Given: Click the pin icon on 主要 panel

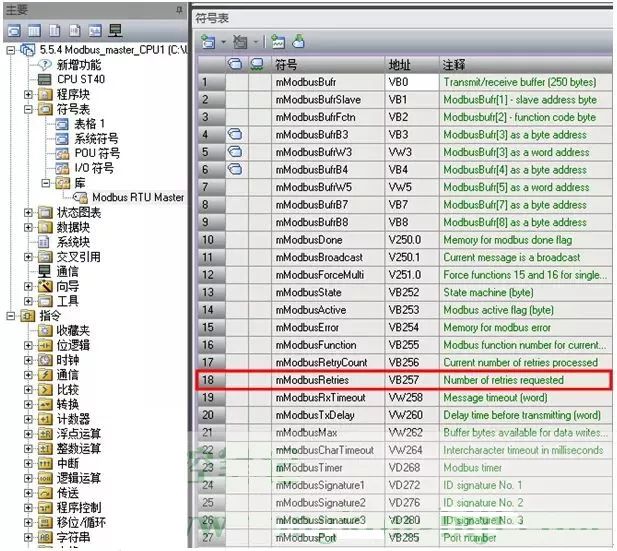Looking at the screenshot, I should (x=179, y=9).
